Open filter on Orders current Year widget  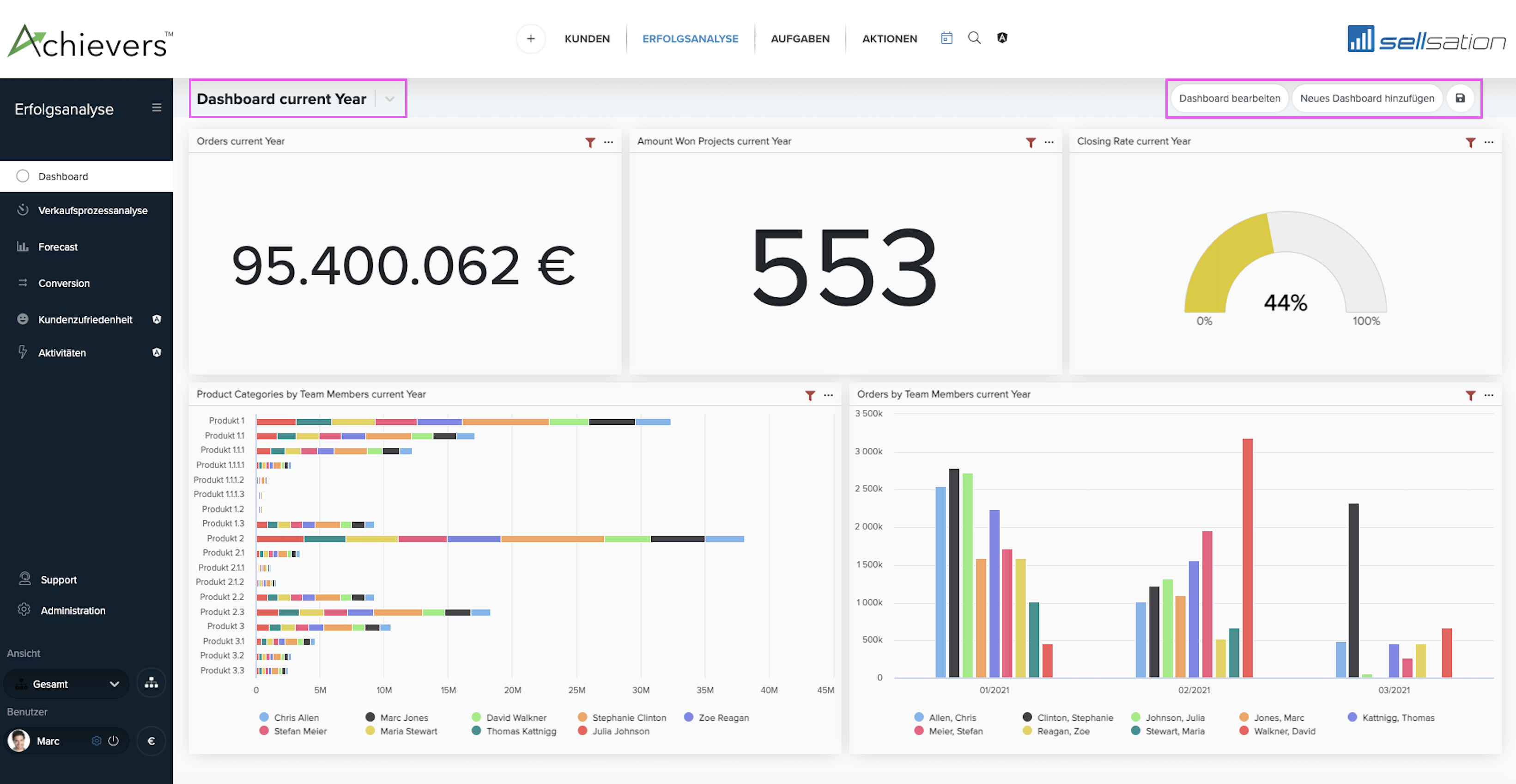tap(590, 142)
